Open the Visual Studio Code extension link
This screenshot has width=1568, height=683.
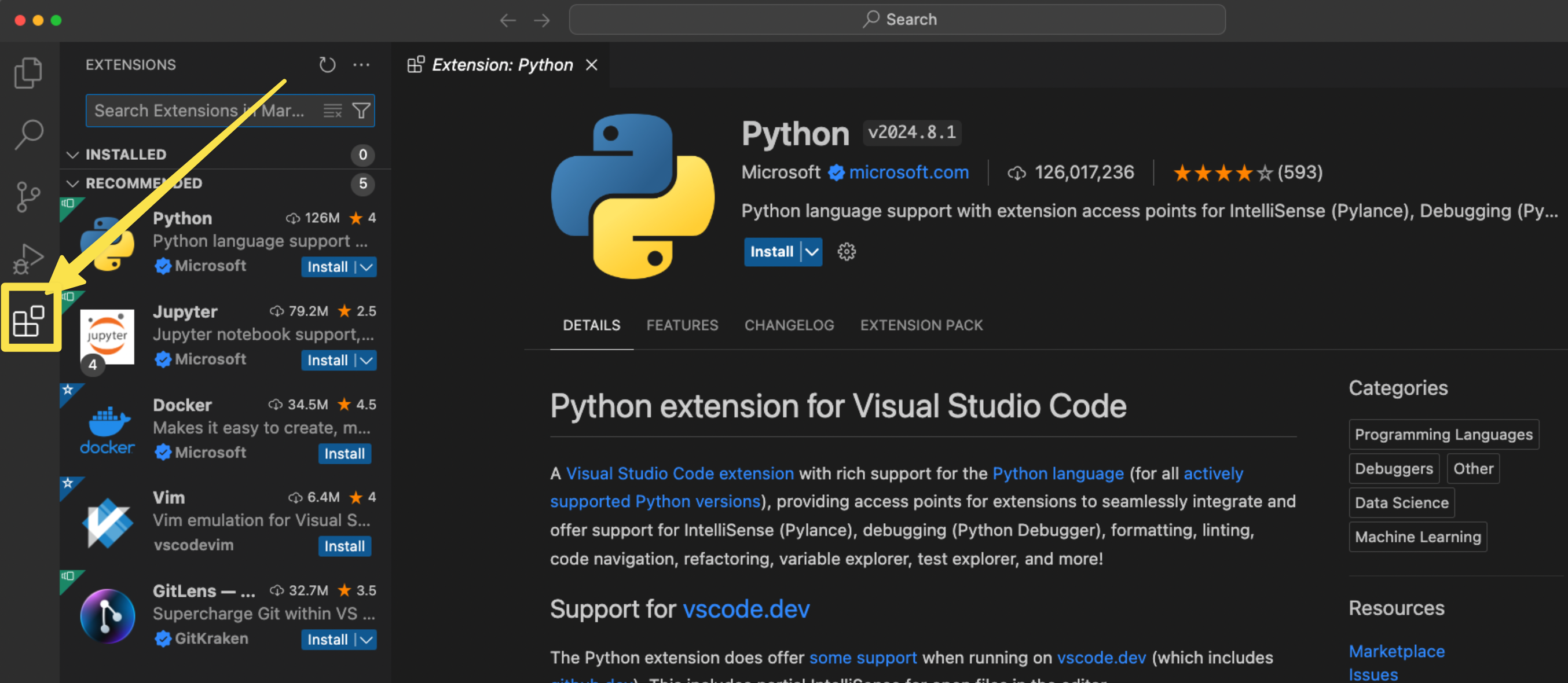(679, 473)
